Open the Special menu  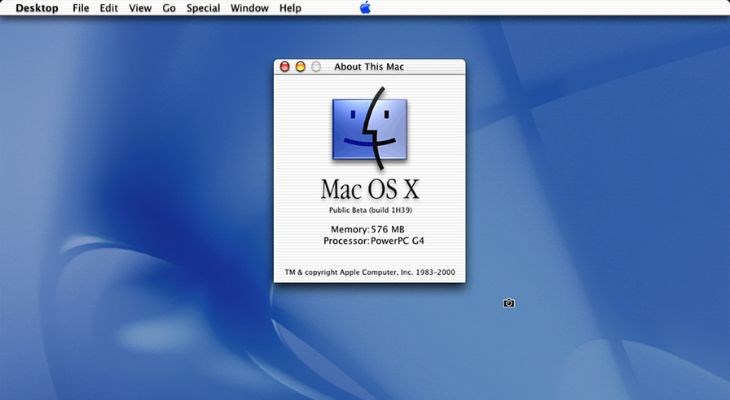click(203, 8)
